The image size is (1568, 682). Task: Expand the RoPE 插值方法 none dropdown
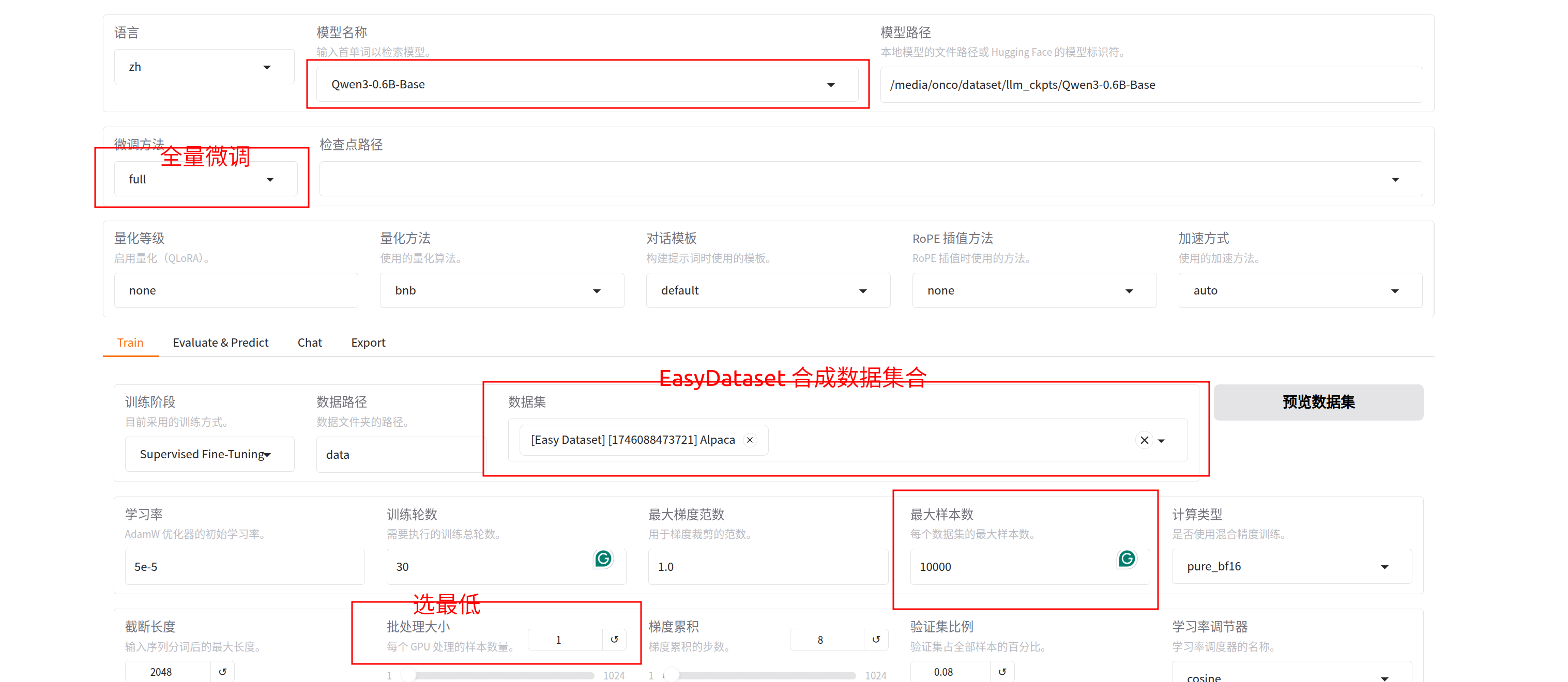click(1033, 290)
